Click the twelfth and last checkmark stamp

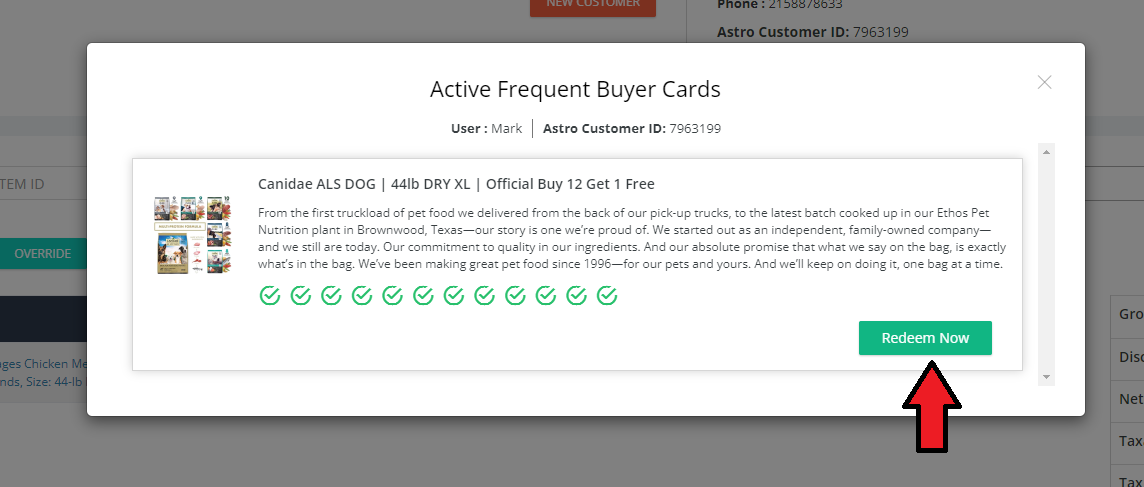607,295
